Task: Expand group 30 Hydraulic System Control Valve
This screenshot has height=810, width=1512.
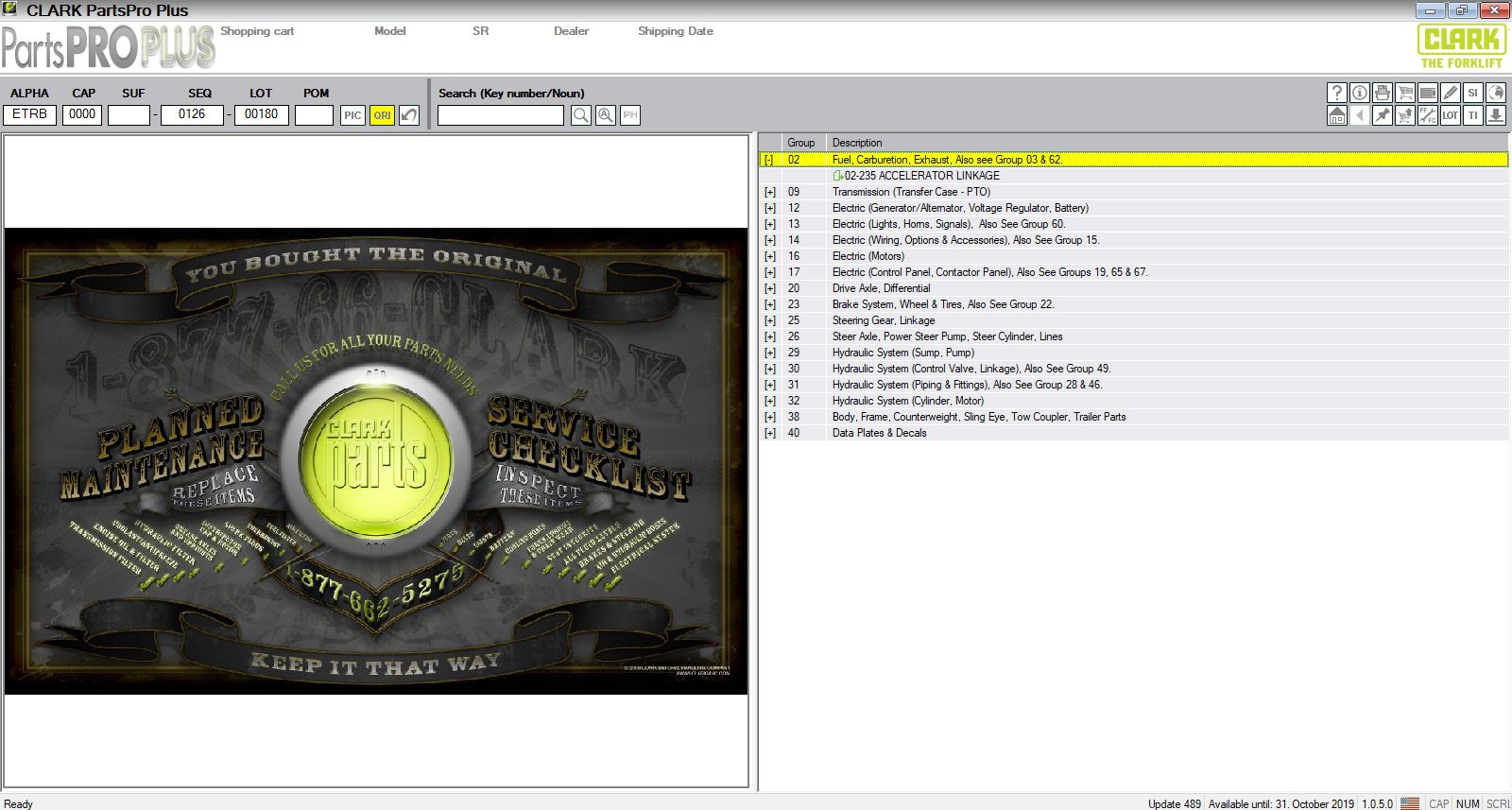Action: [x=770, y=369]
